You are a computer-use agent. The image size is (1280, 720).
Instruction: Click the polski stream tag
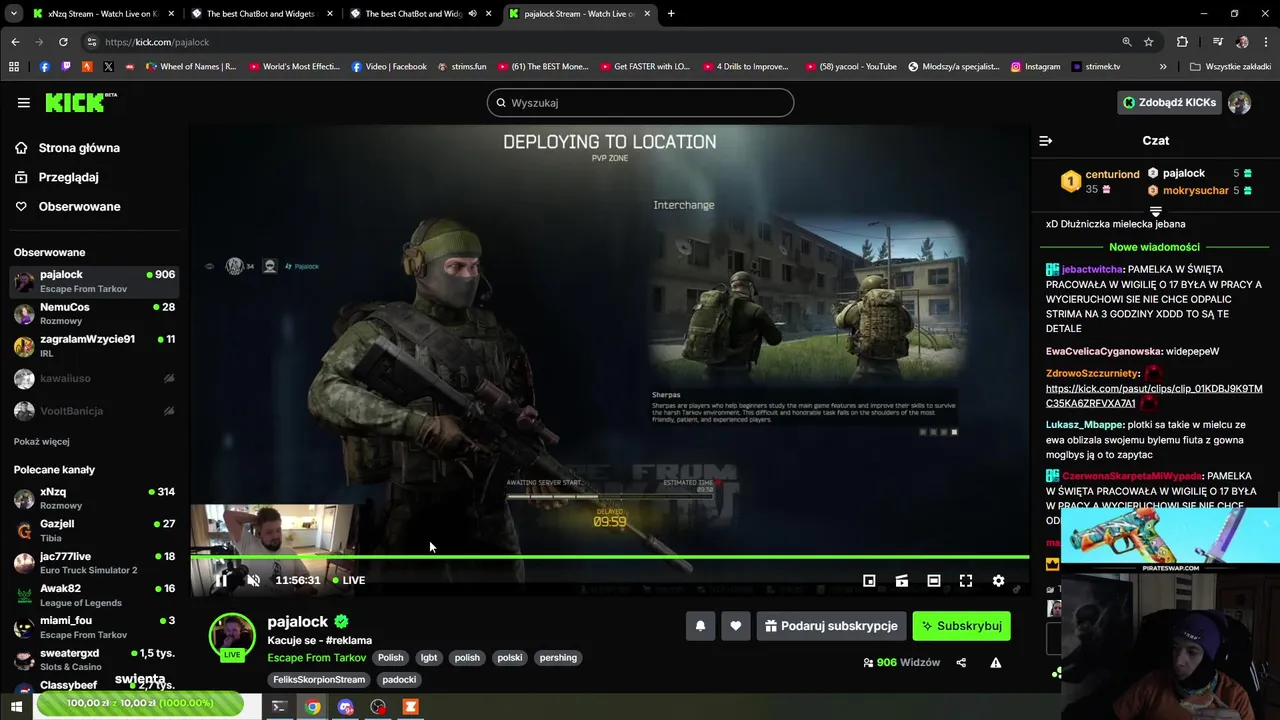[x=510, y=658]
